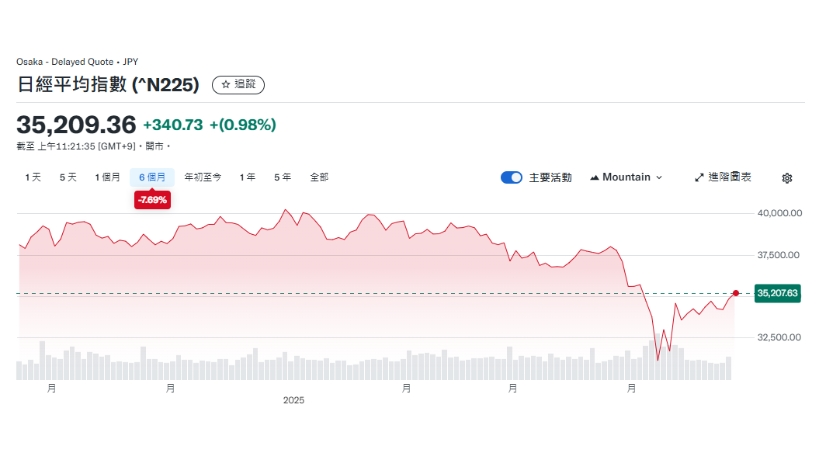The image size is (821, 462).
Task: Click the +340.73 change value
Action: pyautogui.click(x=173, y=125)
